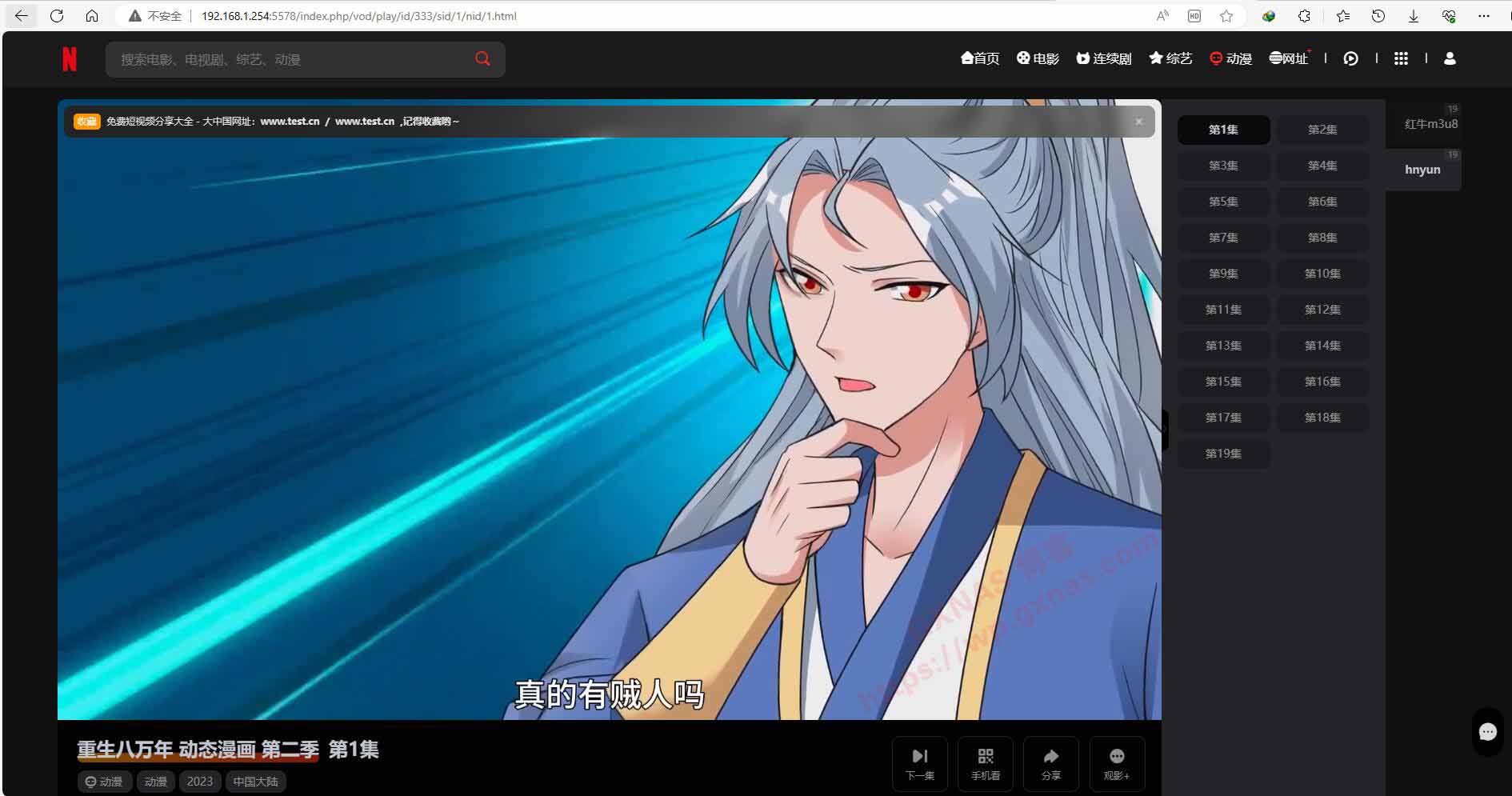1512x796 pixels.
Task: Click the Next Episode (下一集) button
Action: point(919,763)
